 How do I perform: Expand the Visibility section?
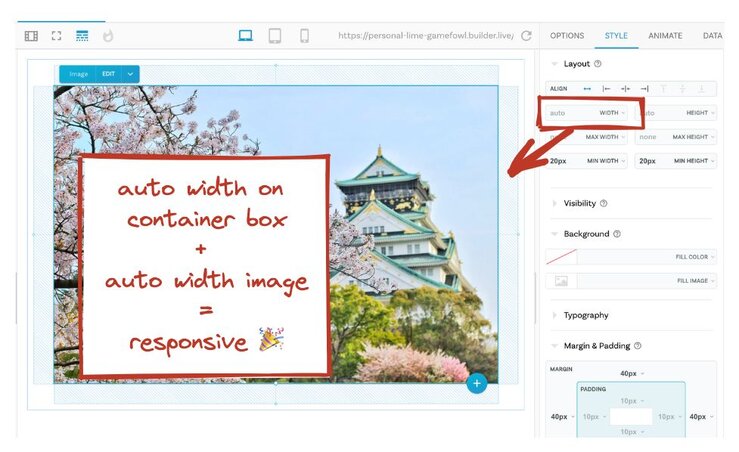554,203
